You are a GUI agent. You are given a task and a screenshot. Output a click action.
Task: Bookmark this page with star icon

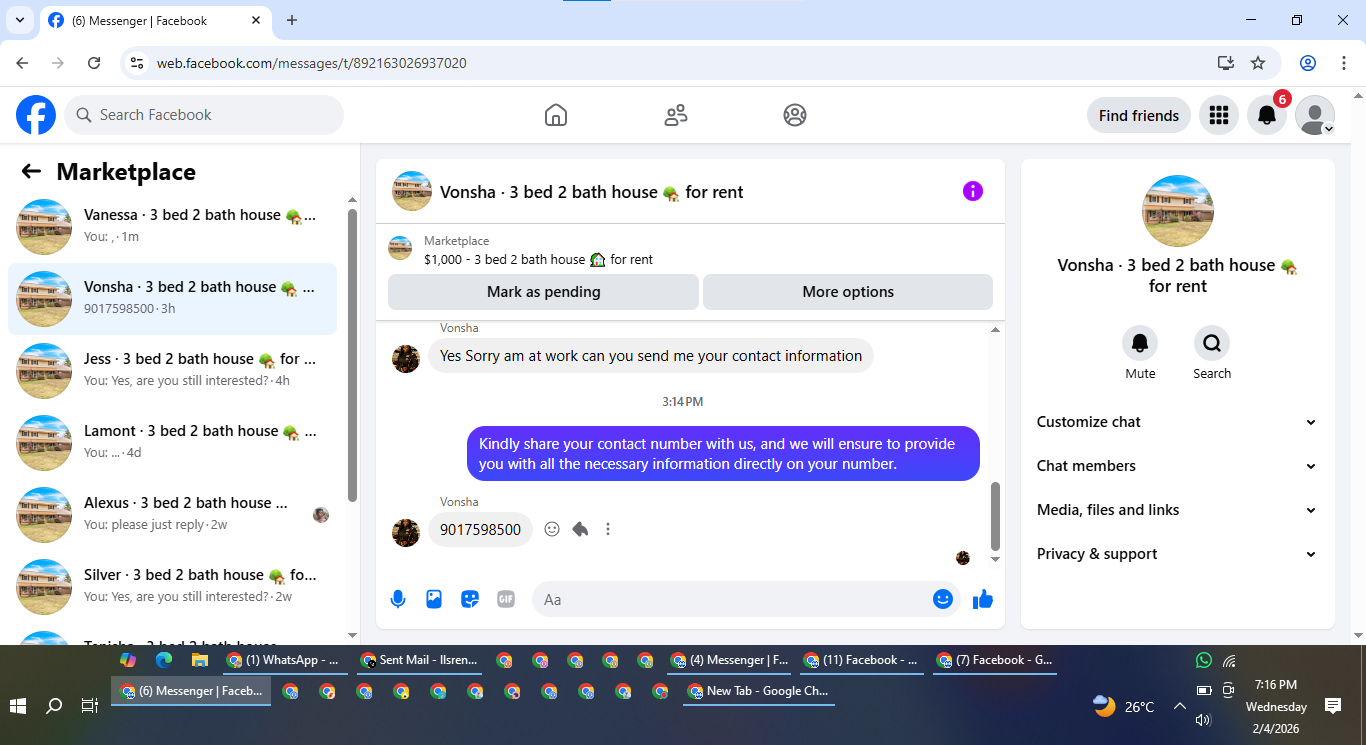(x=1258, y=63)
